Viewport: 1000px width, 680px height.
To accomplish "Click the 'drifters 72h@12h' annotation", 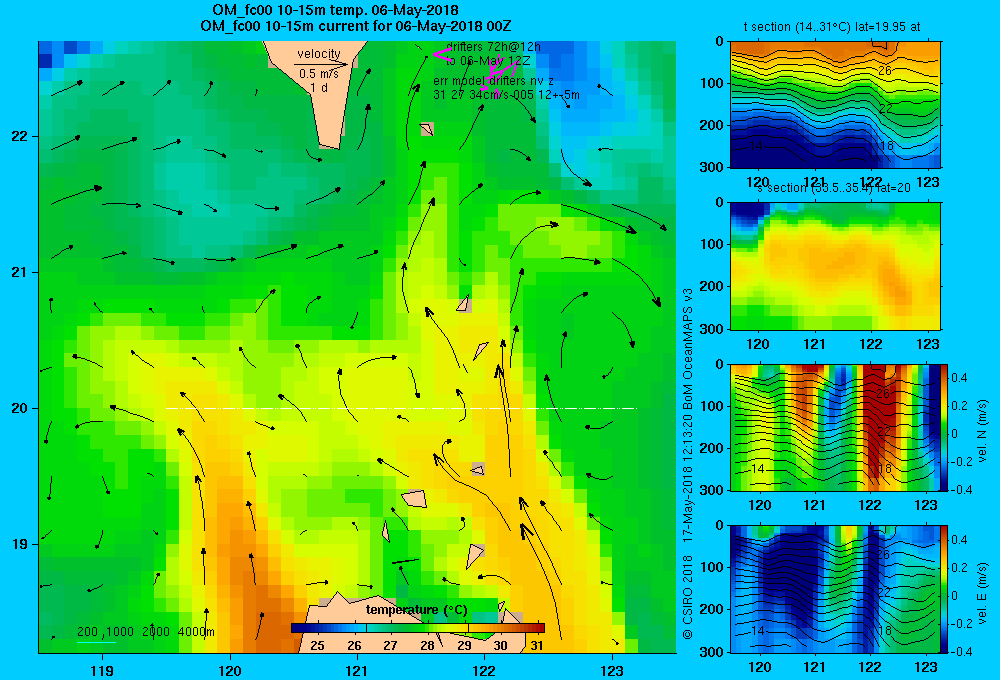I will pos(494,47).
